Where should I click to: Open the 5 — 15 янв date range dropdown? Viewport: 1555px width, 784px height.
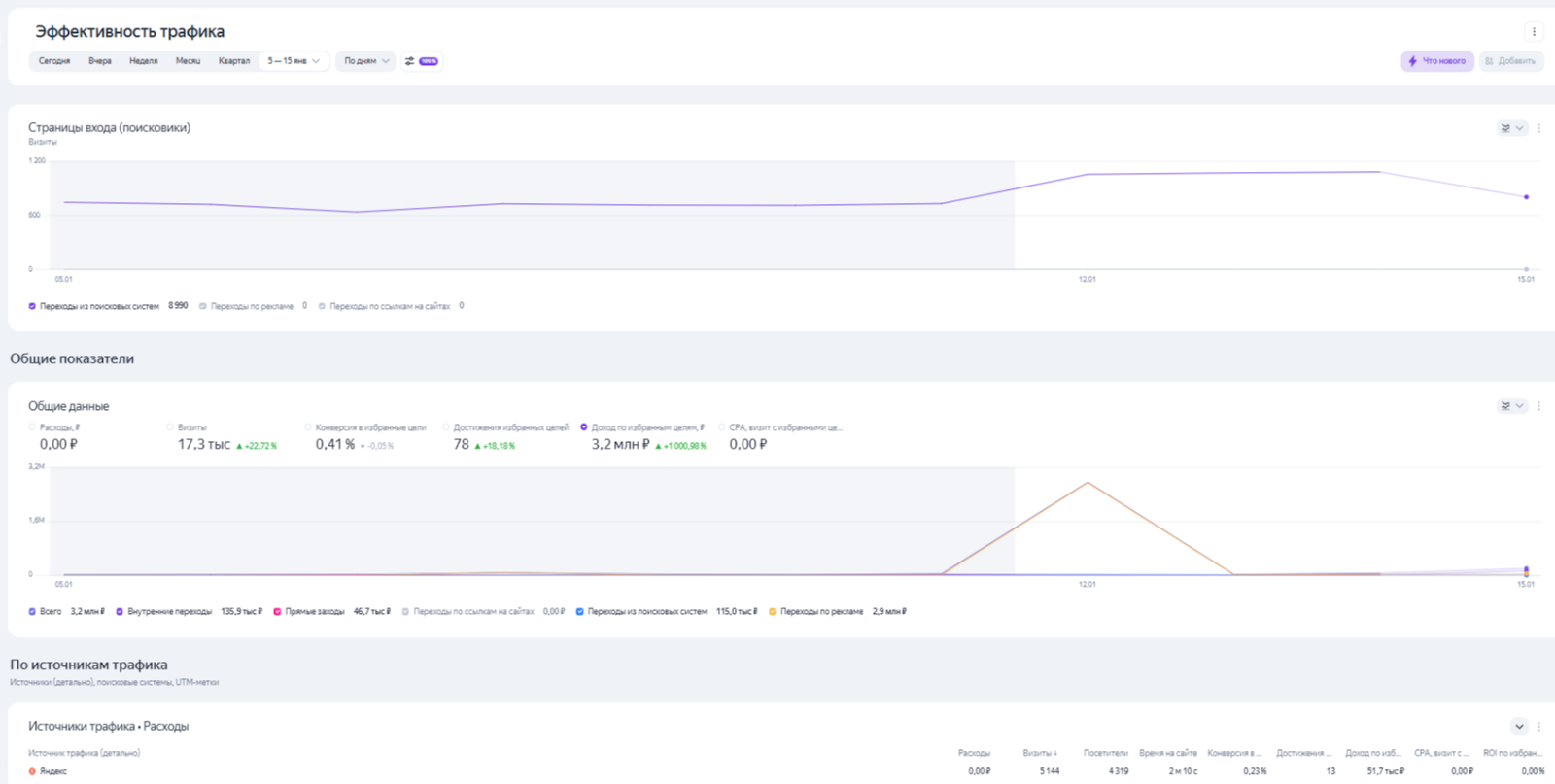pos(294,61)
